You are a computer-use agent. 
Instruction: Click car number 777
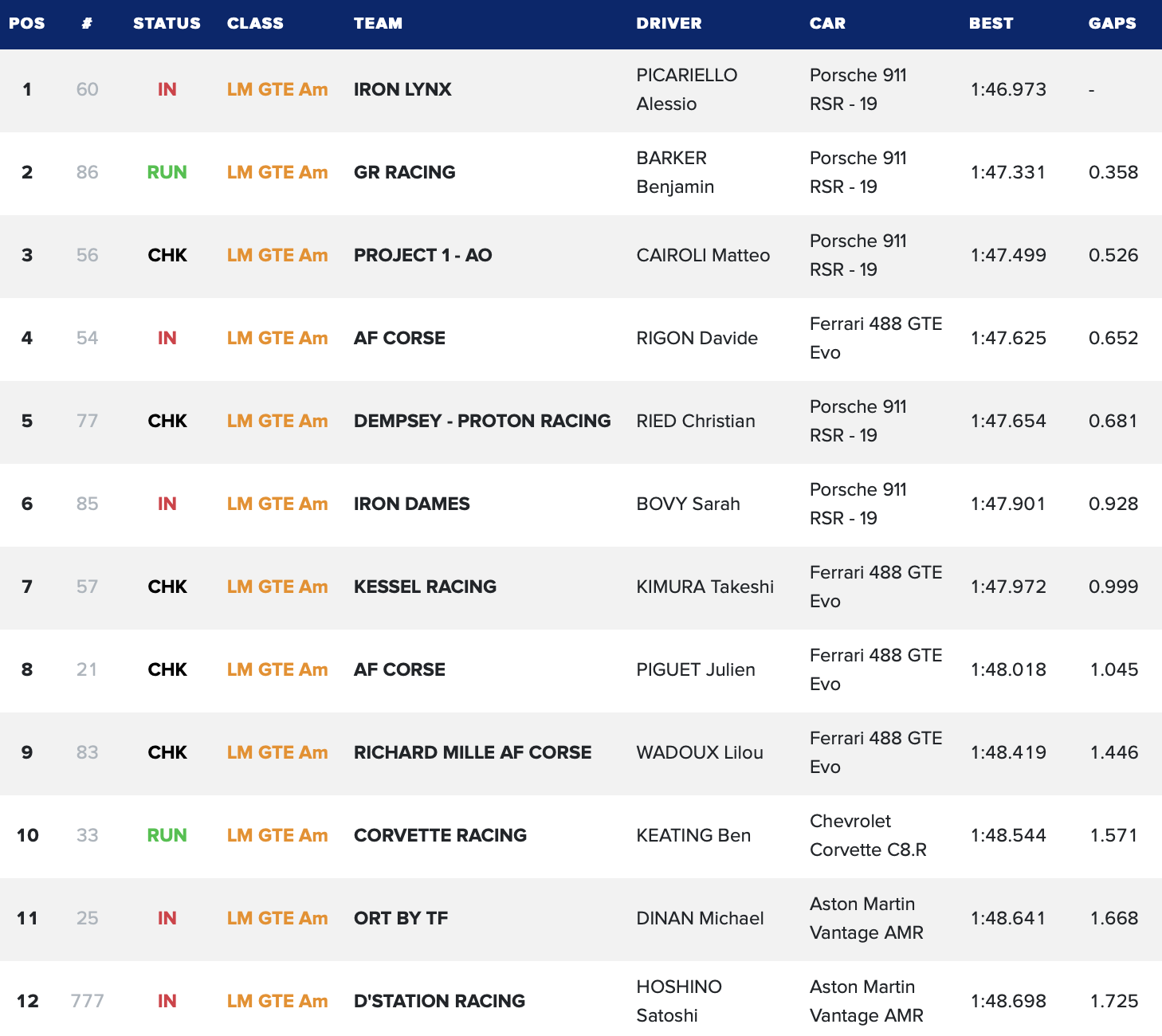click(88, 1001)
